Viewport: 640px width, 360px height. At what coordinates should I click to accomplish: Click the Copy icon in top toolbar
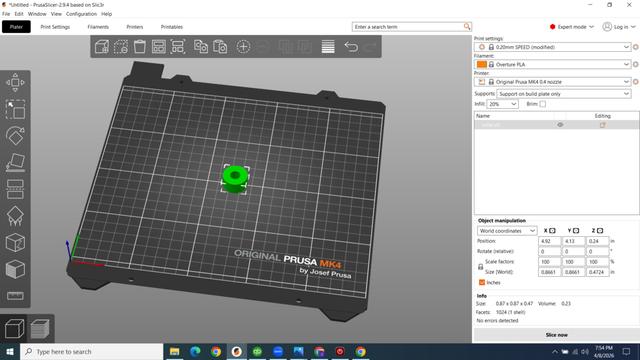pyautogui.click(x=201, y=47)
